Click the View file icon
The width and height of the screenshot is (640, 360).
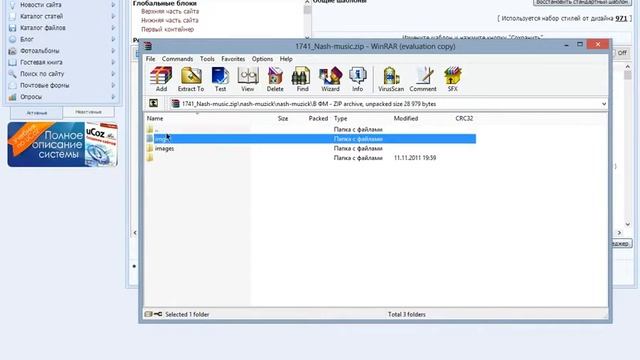pyautogui.click(x=247, y=79)
